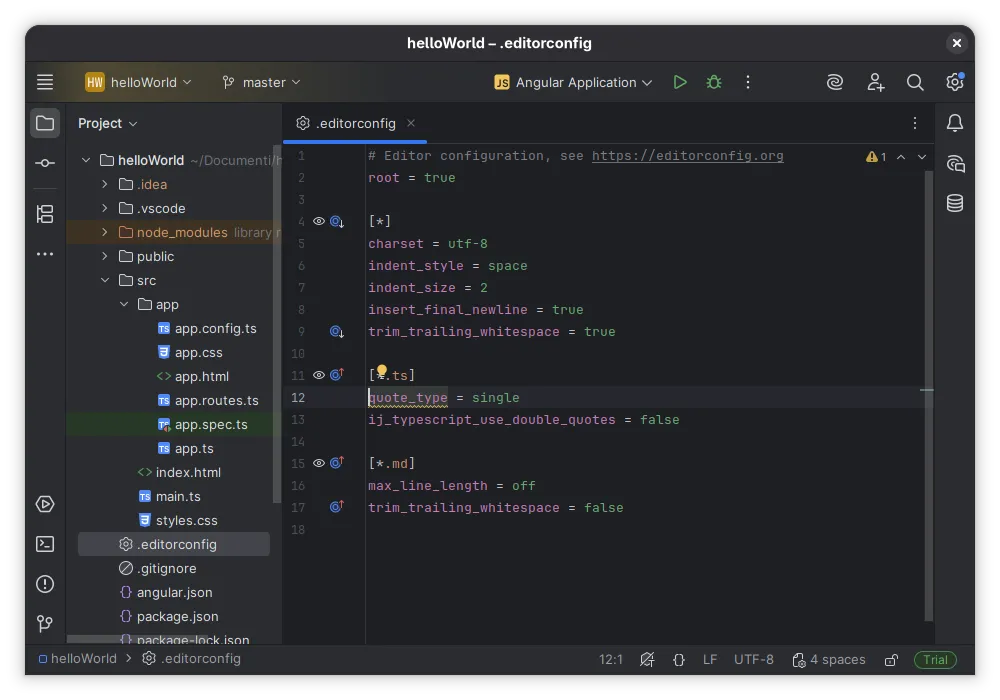Open the editorconfig.org link
This screenshot has width=1000, height=700.
[x=687, y=156]
